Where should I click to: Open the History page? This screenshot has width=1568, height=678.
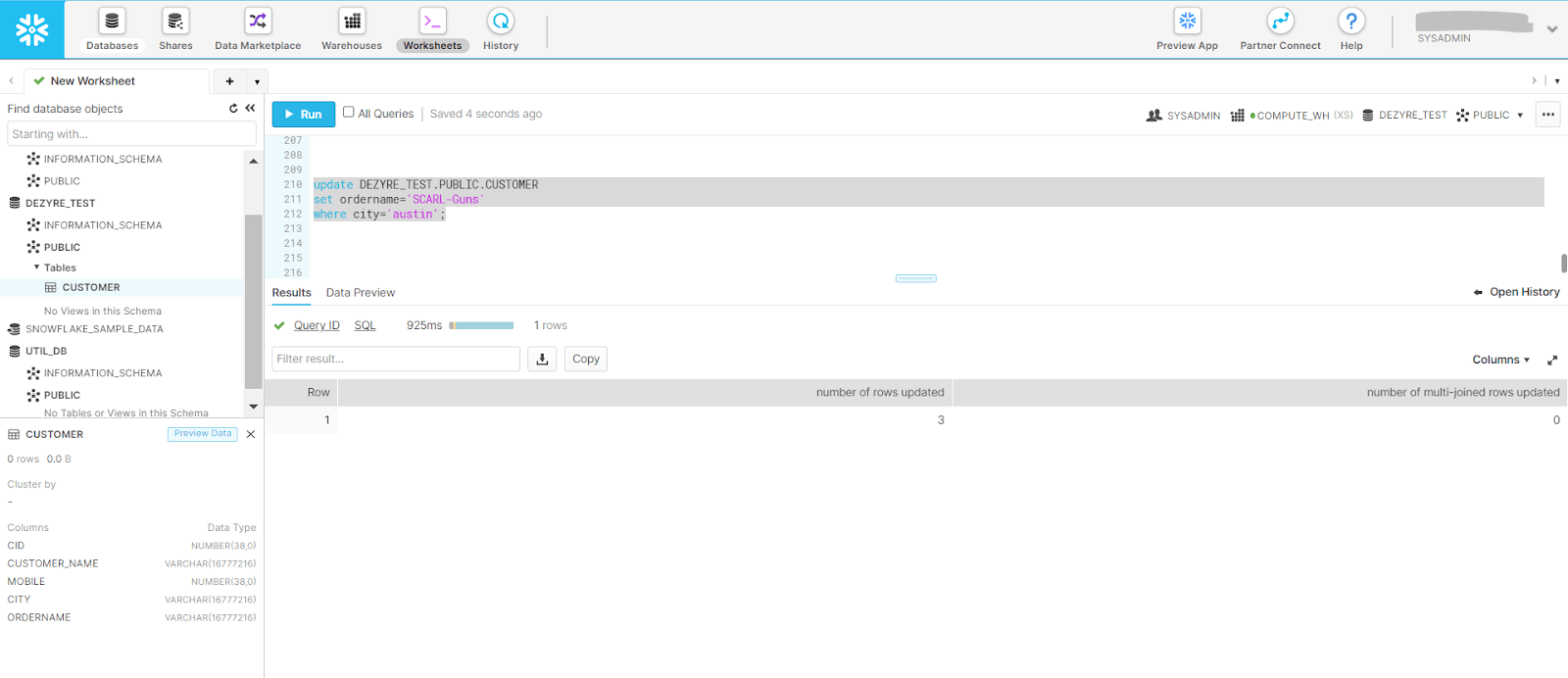click(501, 29)
